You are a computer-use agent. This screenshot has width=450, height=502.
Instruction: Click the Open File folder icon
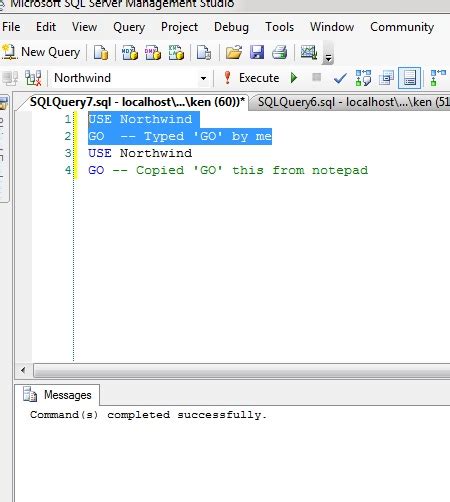pos(234,52)
